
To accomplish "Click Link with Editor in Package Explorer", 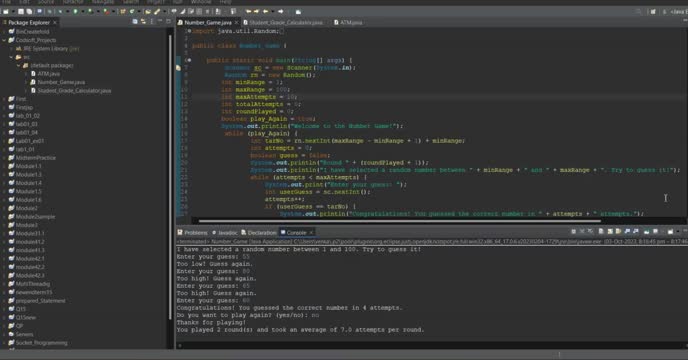I will tap(143, 22).
